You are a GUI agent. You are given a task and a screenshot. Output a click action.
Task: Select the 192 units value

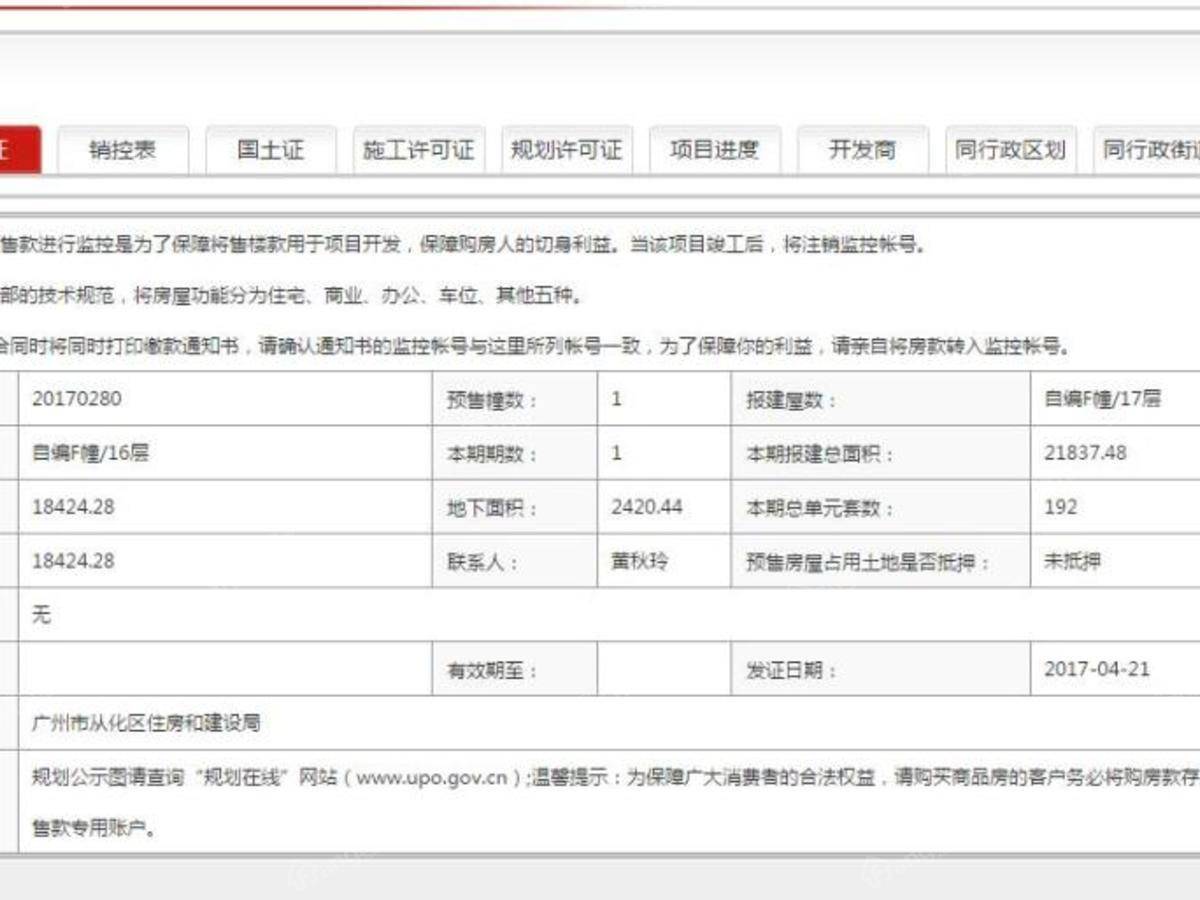1061,507
